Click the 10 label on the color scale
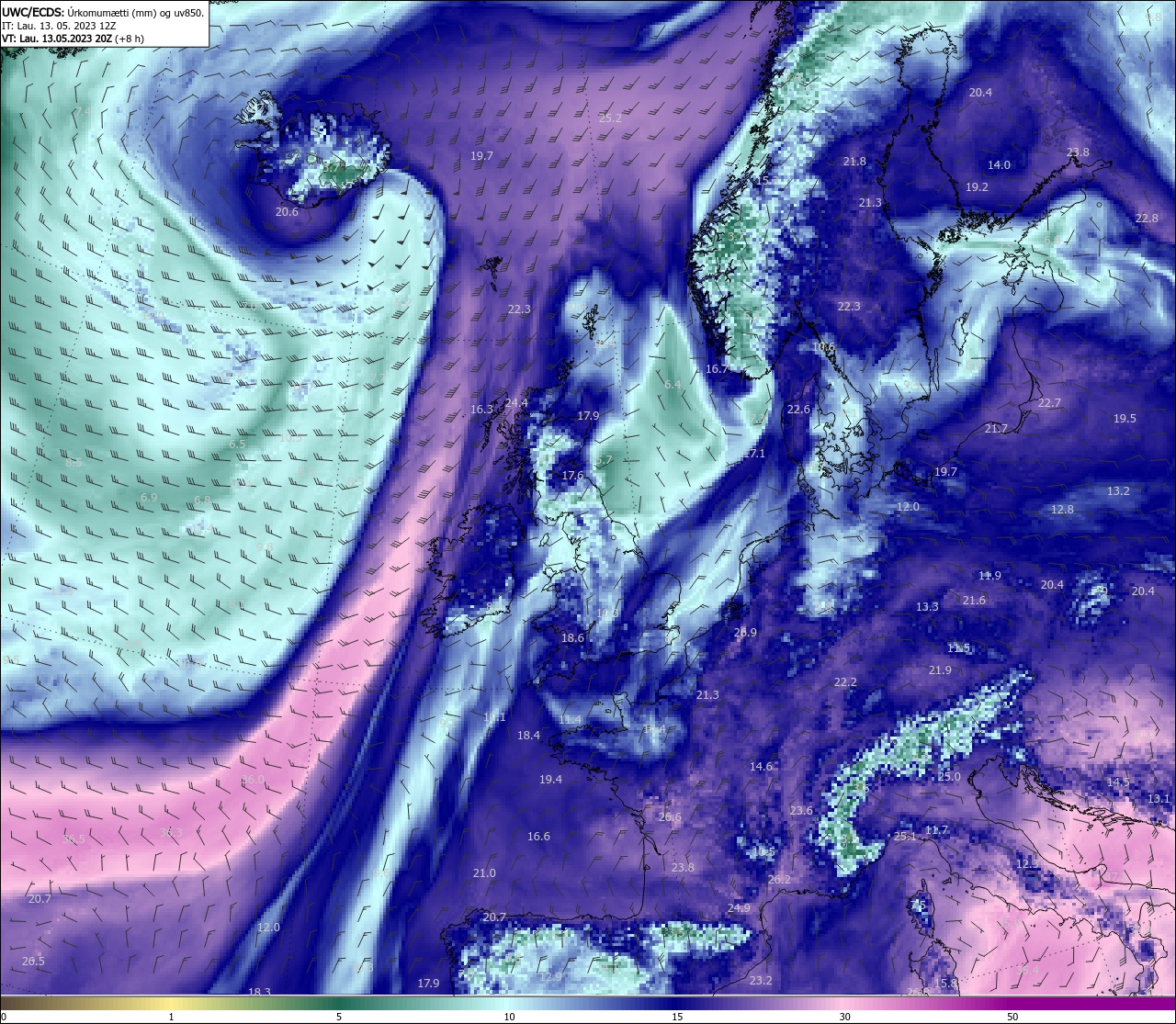Image resolution: width=1176 pixels, height=1024 pixels. pyautogui.click(x=509, y=1017)
